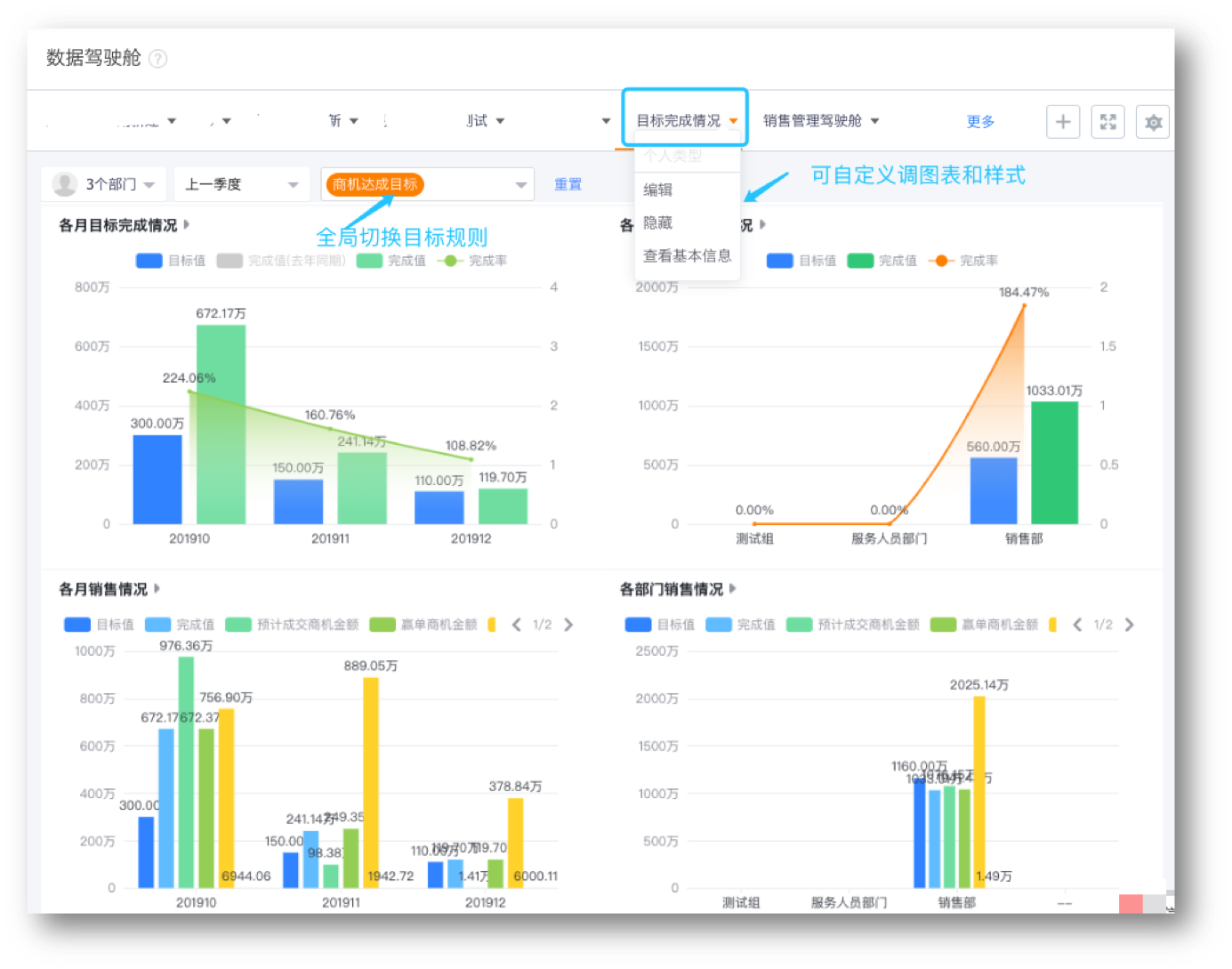Click the 672.17万 green bar for 201910
The height and width of the screenshot is (969, 1232).
coord(221,424)
